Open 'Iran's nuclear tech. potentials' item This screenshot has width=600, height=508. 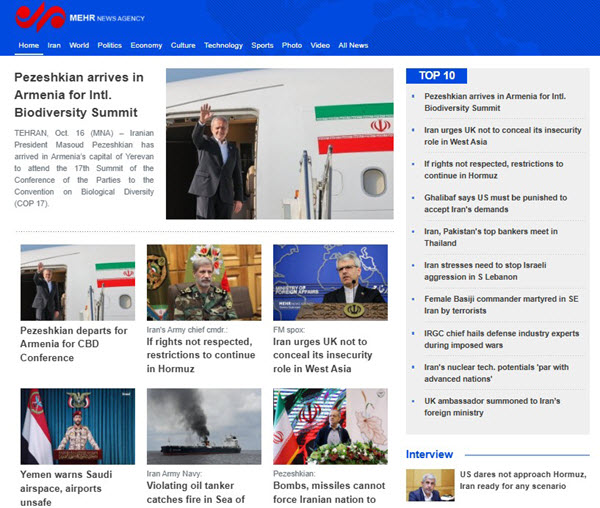(496, 373)
